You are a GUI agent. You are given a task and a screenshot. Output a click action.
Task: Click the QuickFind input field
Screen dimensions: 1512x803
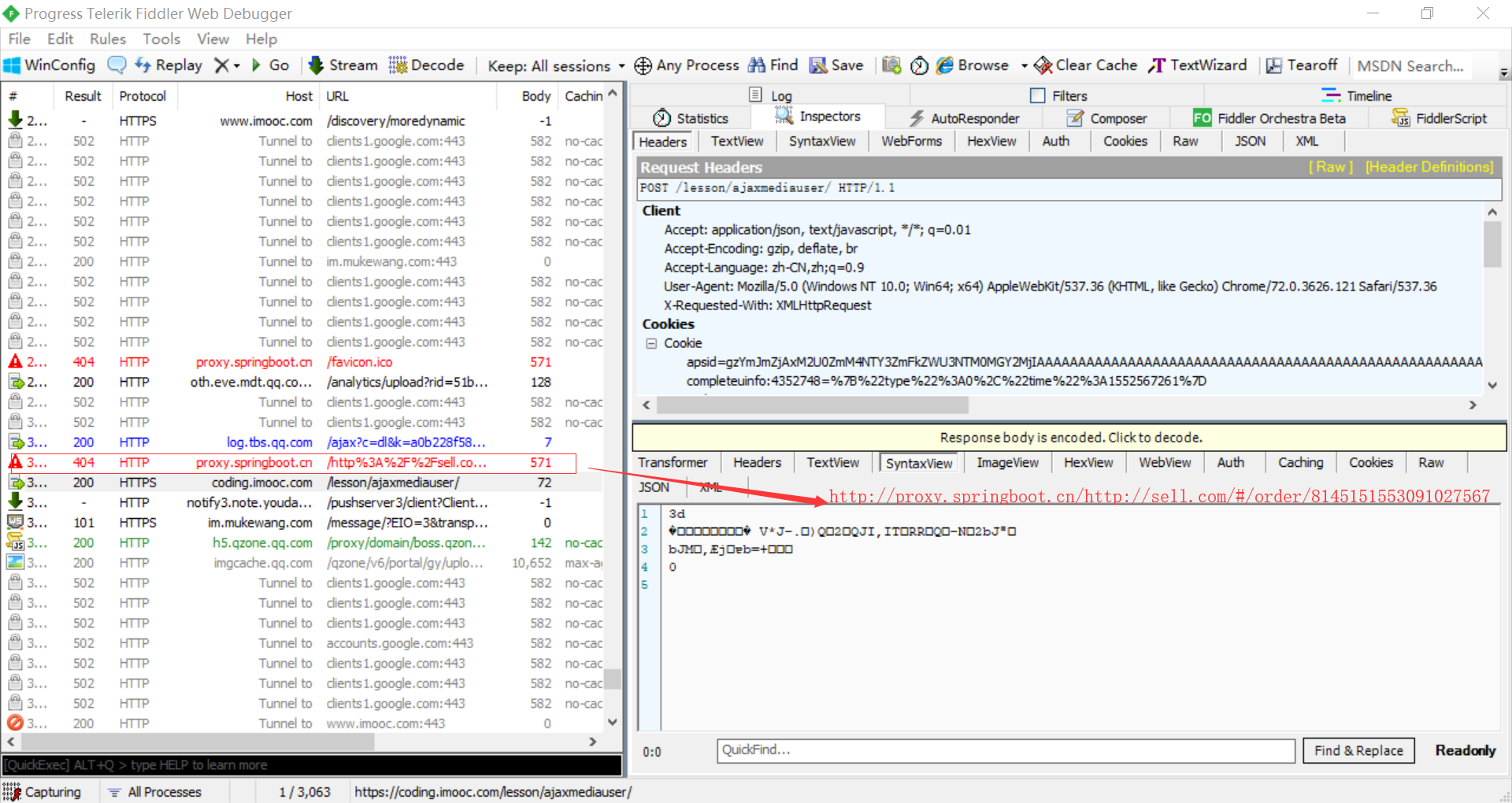[1006, 750]
